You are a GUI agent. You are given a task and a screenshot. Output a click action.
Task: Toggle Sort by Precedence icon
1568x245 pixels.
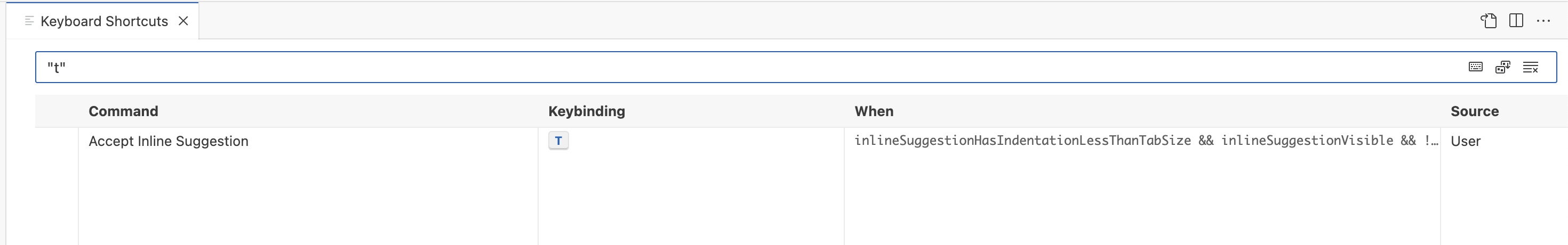pyautogui.click(x=1503, y=67)
